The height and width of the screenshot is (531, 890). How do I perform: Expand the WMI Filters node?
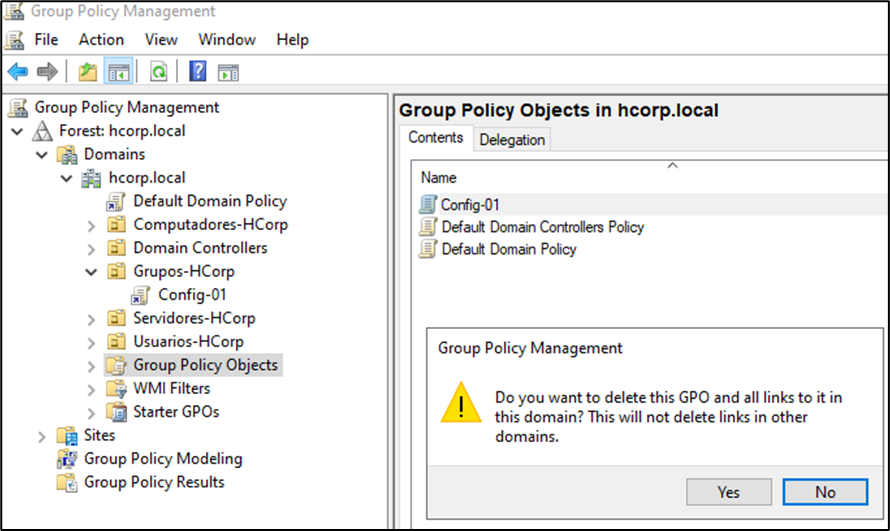point(91,389)
